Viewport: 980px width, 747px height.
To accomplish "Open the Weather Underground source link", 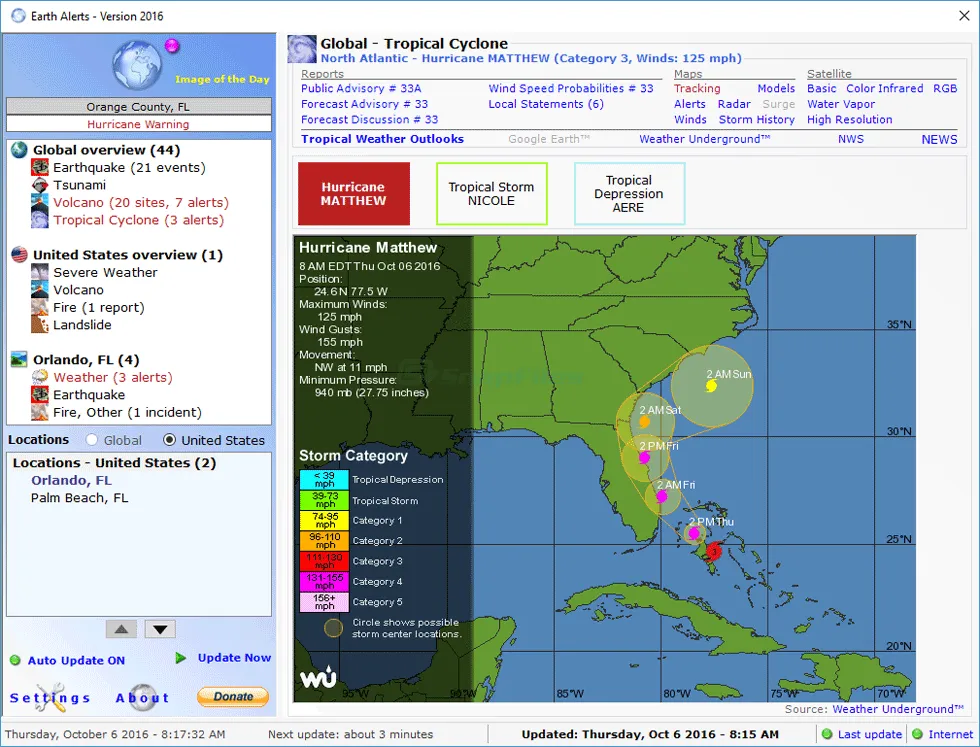I will pyautogui.click(x=898, y=709).
